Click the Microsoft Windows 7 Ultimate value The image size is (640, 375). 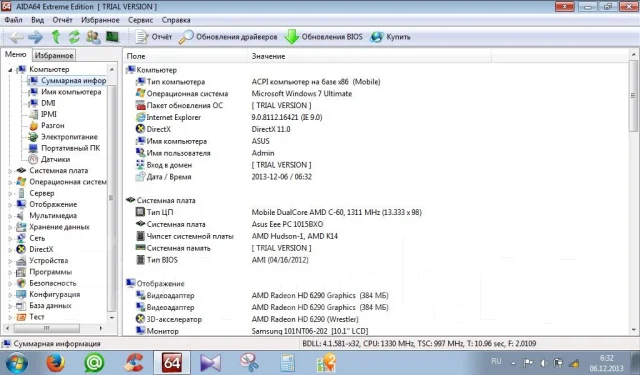(x=302, y=93)
